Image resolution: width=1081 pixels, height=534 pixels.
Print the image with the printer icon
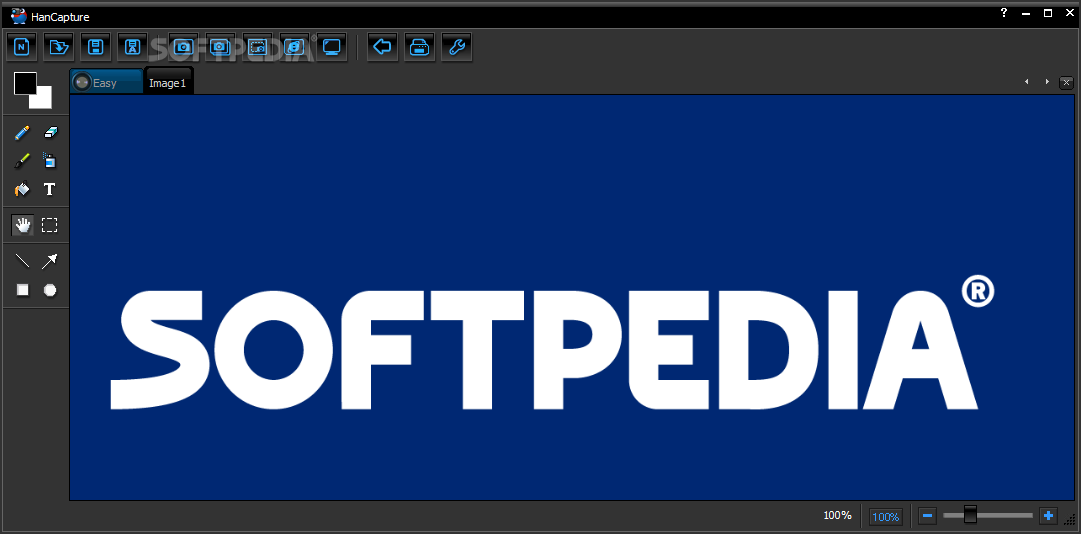(419, 47)
